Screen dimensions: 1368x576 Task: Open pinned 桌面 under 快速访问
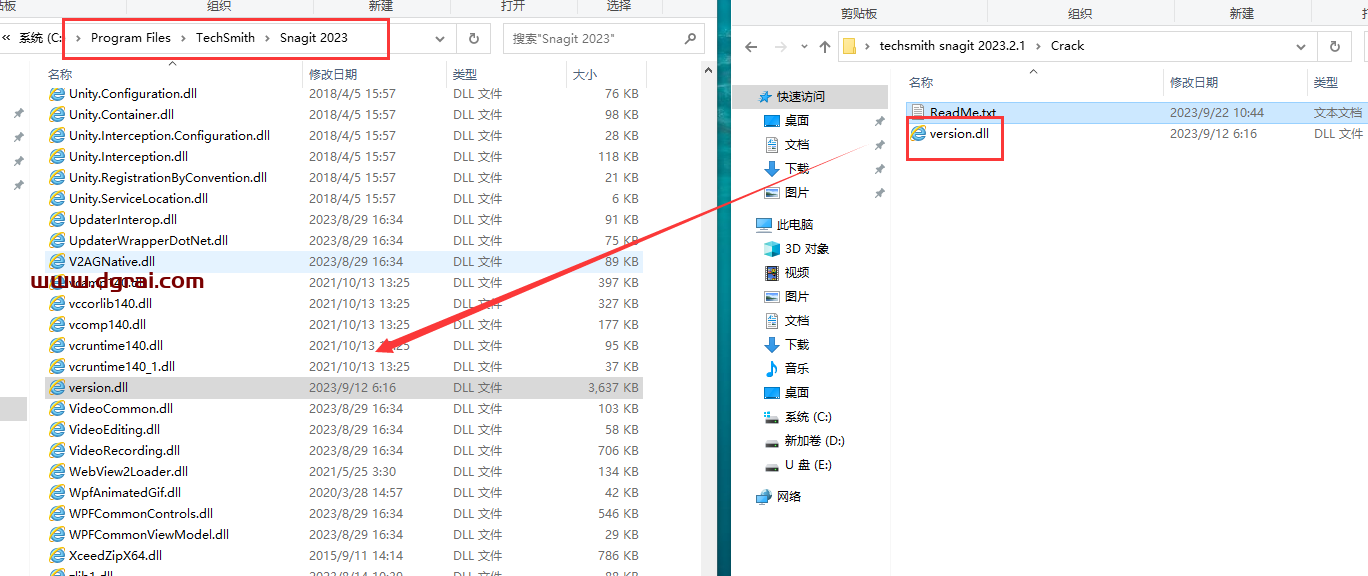tap(786, 121)
